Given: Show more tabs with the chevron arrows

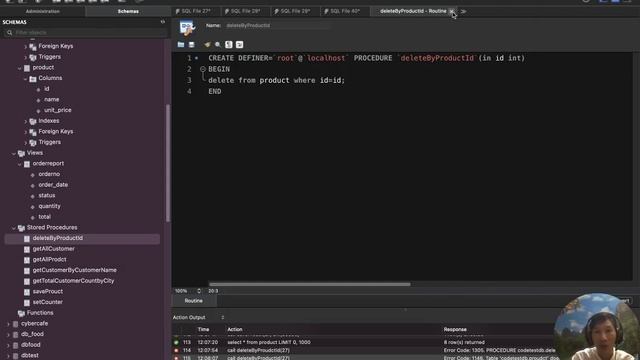Looking at the screenshot, I should coord(463,11).
